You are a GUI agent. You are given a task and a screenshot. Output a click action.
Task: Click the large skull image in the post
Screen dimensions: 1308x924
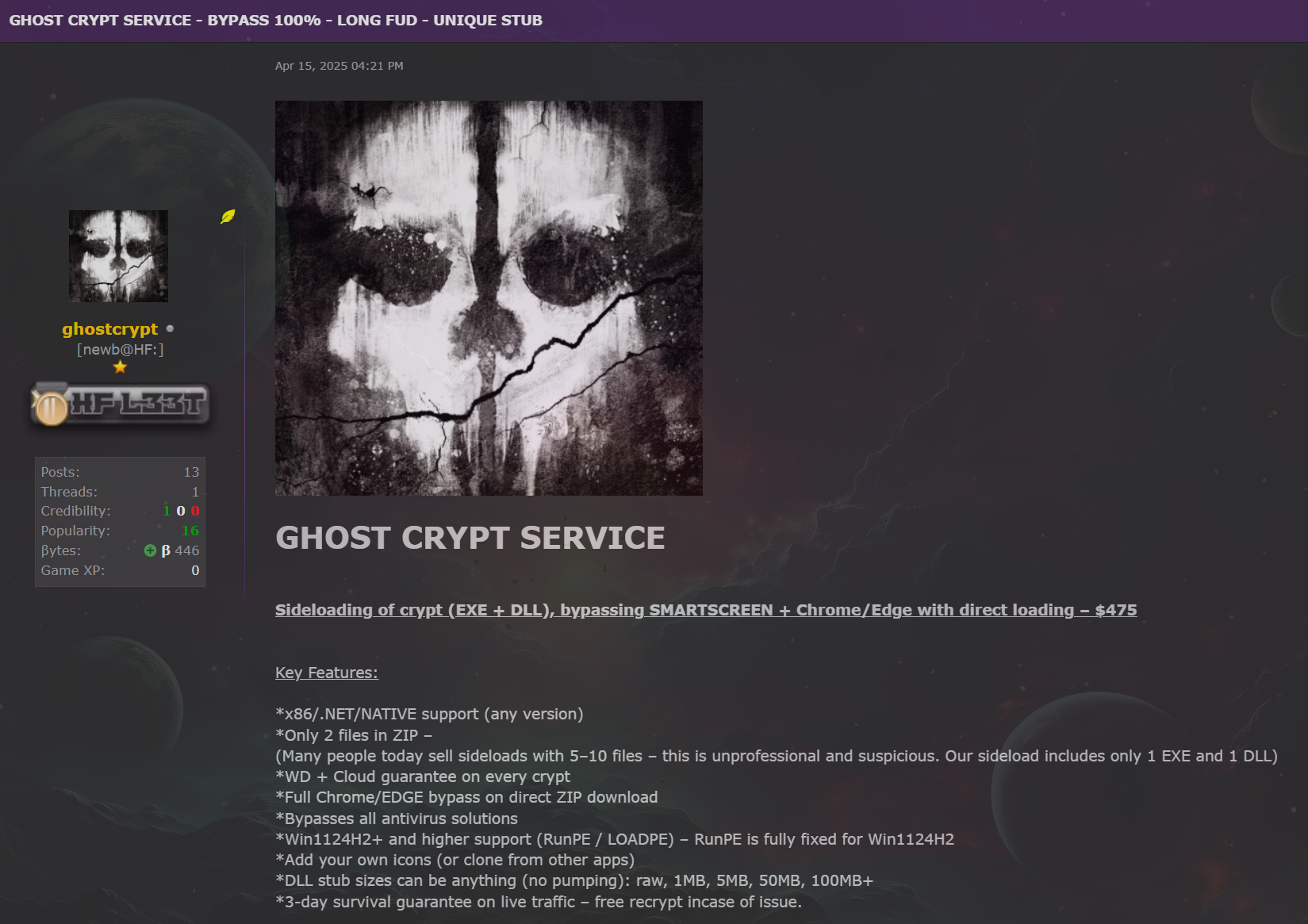pyautogui.click(x=489, y=297)
